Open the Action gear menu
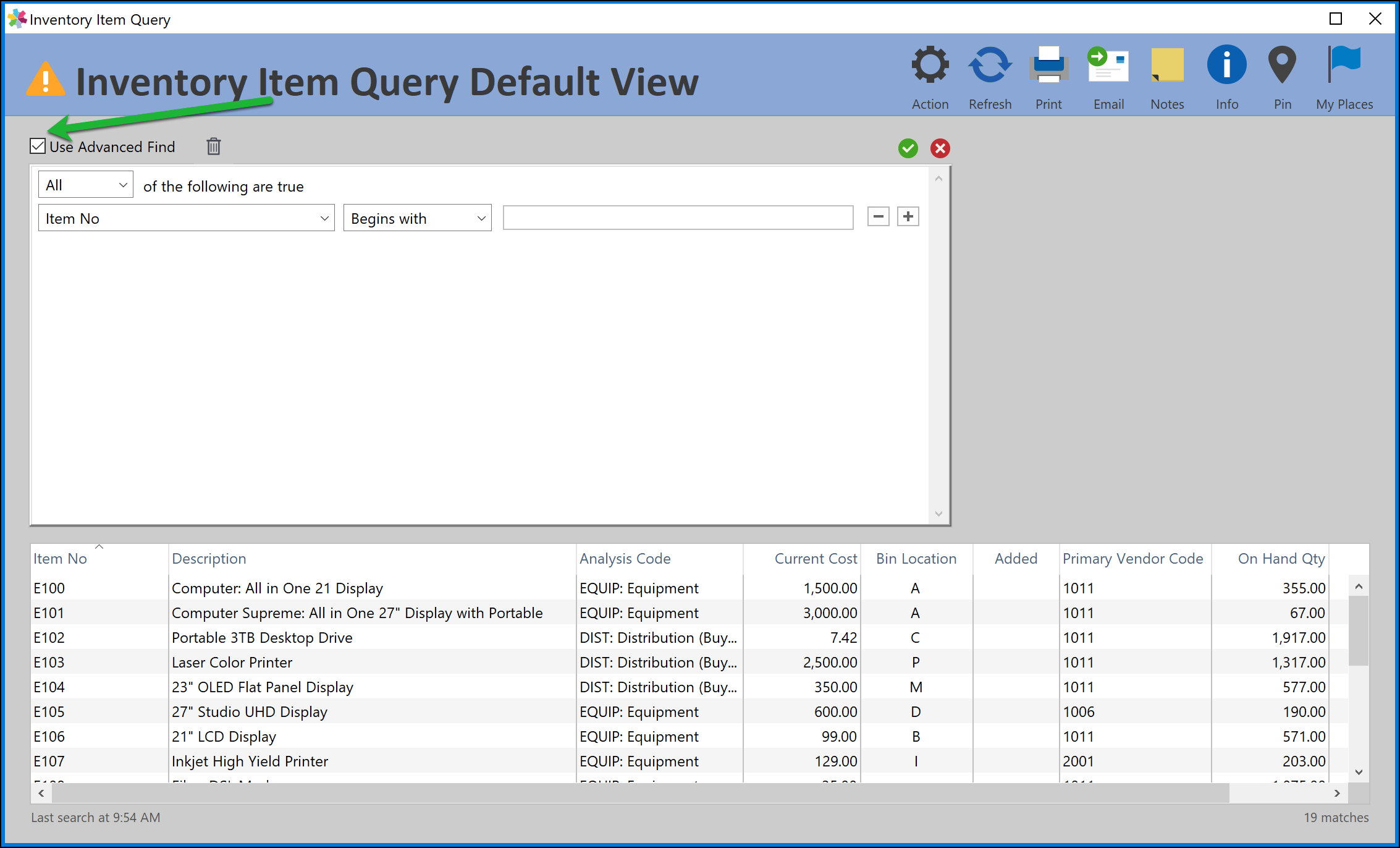Image resolution: width=1400 pixels, height=848 pixels. coord(930,66)
